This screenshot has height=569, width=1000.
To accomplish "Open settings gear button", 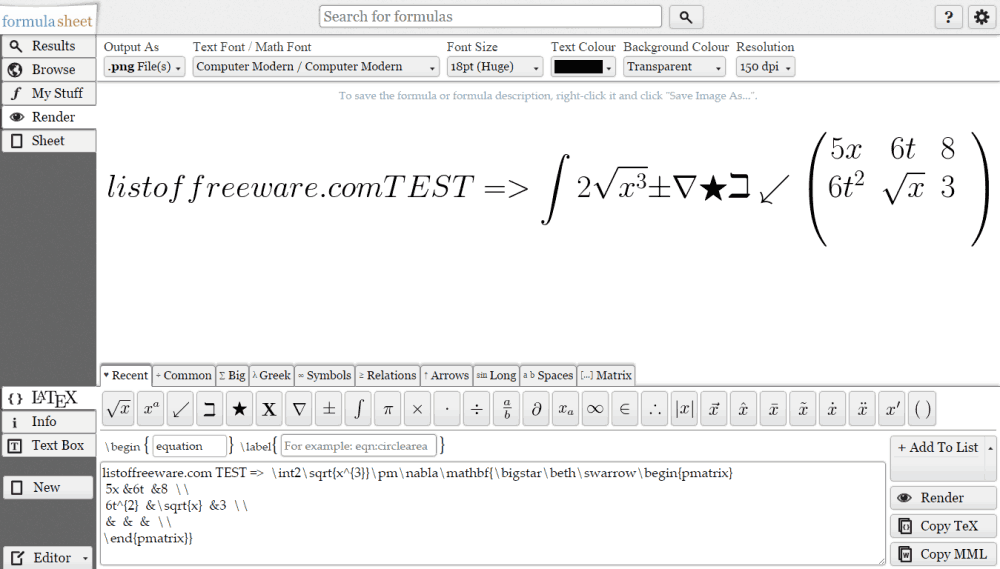I will point(982,17).
